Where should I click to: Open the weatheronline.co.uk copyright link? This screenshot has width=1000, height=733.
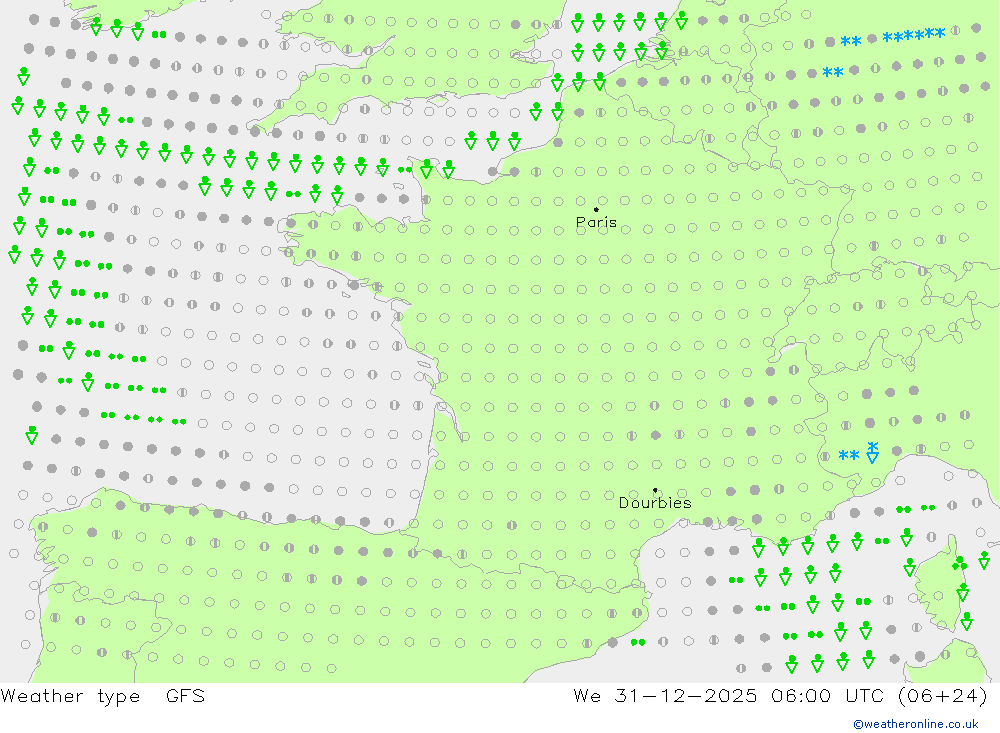[915, 724]
